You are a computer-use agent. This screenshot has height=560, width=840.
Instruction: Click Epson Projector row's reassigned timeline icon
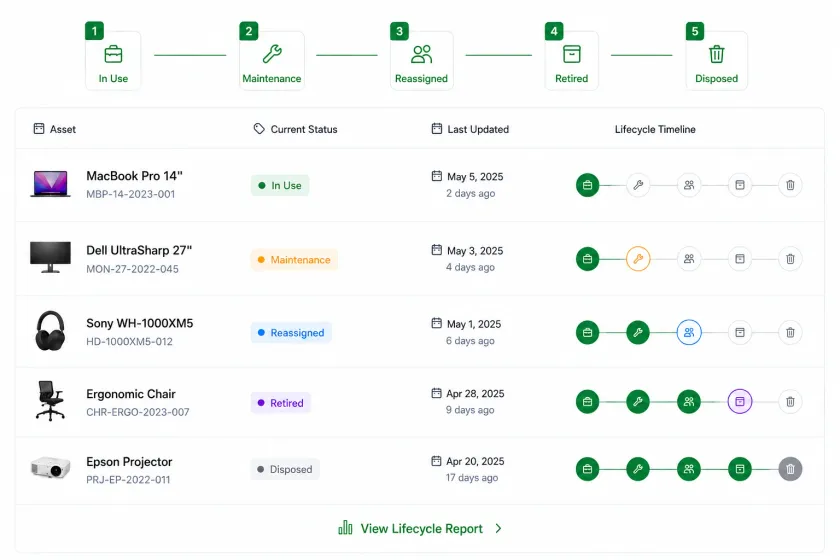tap(689, 469)
